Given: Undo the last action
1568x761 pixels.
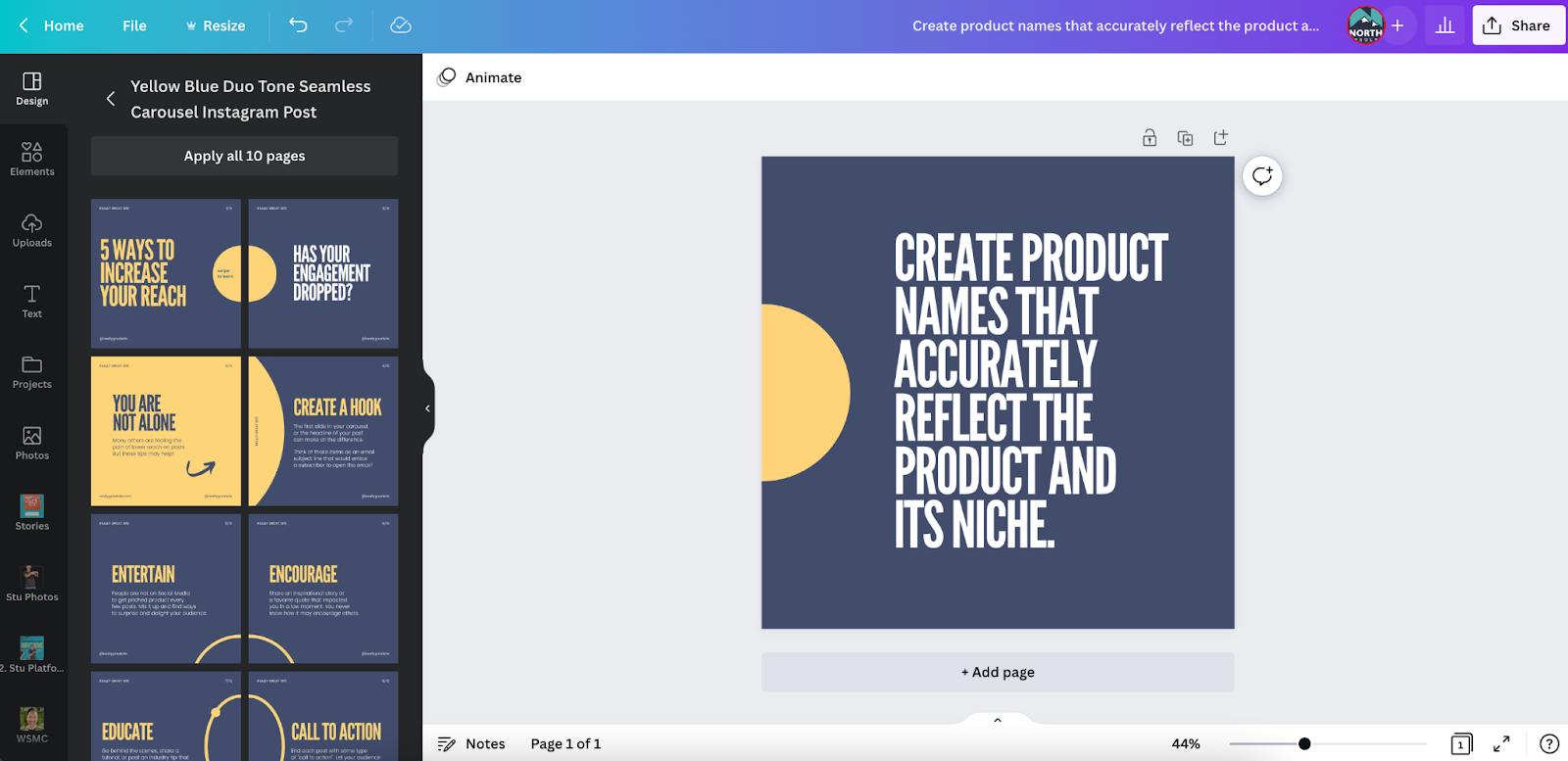Looking at the screenshot, I should pyautogui.click(x=299, y=25).
